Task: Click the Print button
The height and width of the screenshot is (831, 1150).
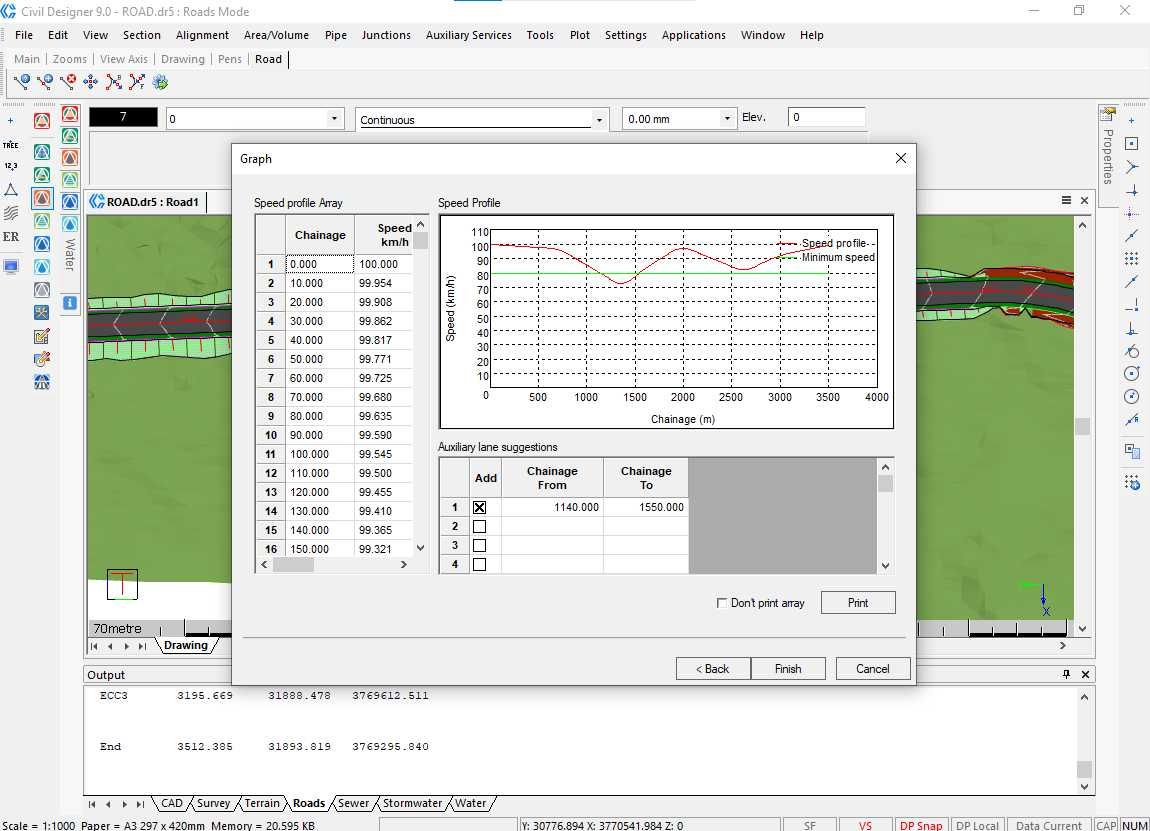Action: click(x=858, y=603)
